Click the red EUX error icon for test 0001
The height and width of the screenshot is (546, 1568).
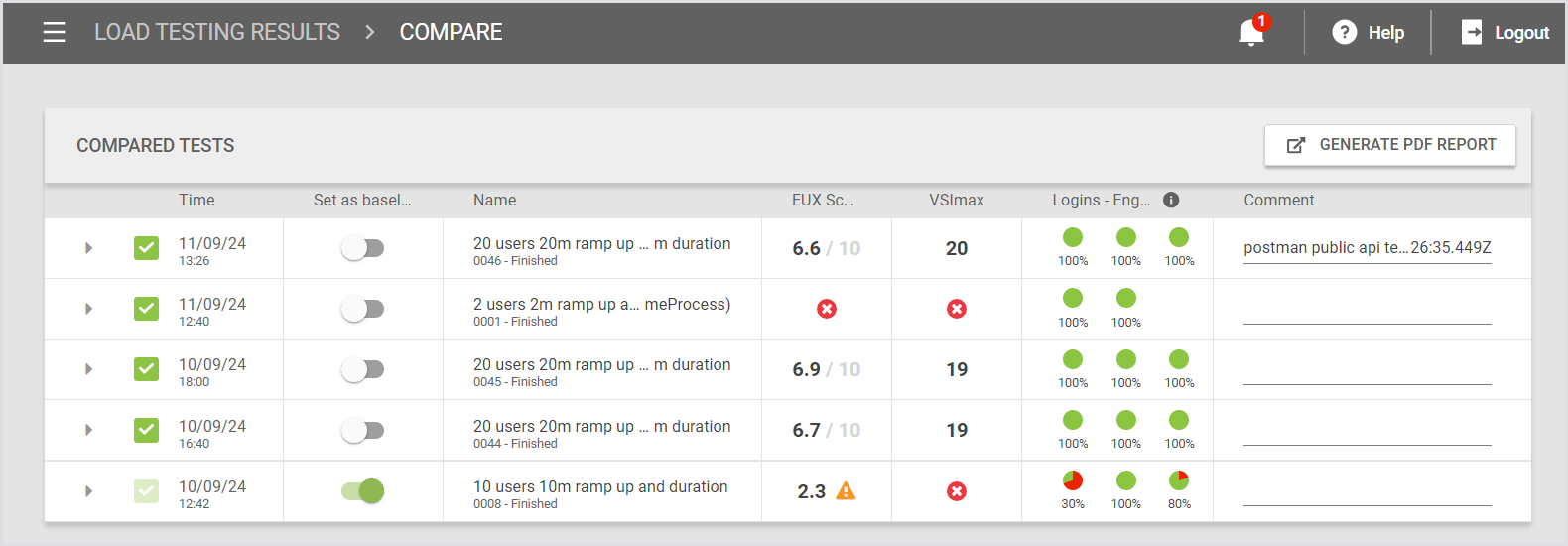[x=827, y=309]
